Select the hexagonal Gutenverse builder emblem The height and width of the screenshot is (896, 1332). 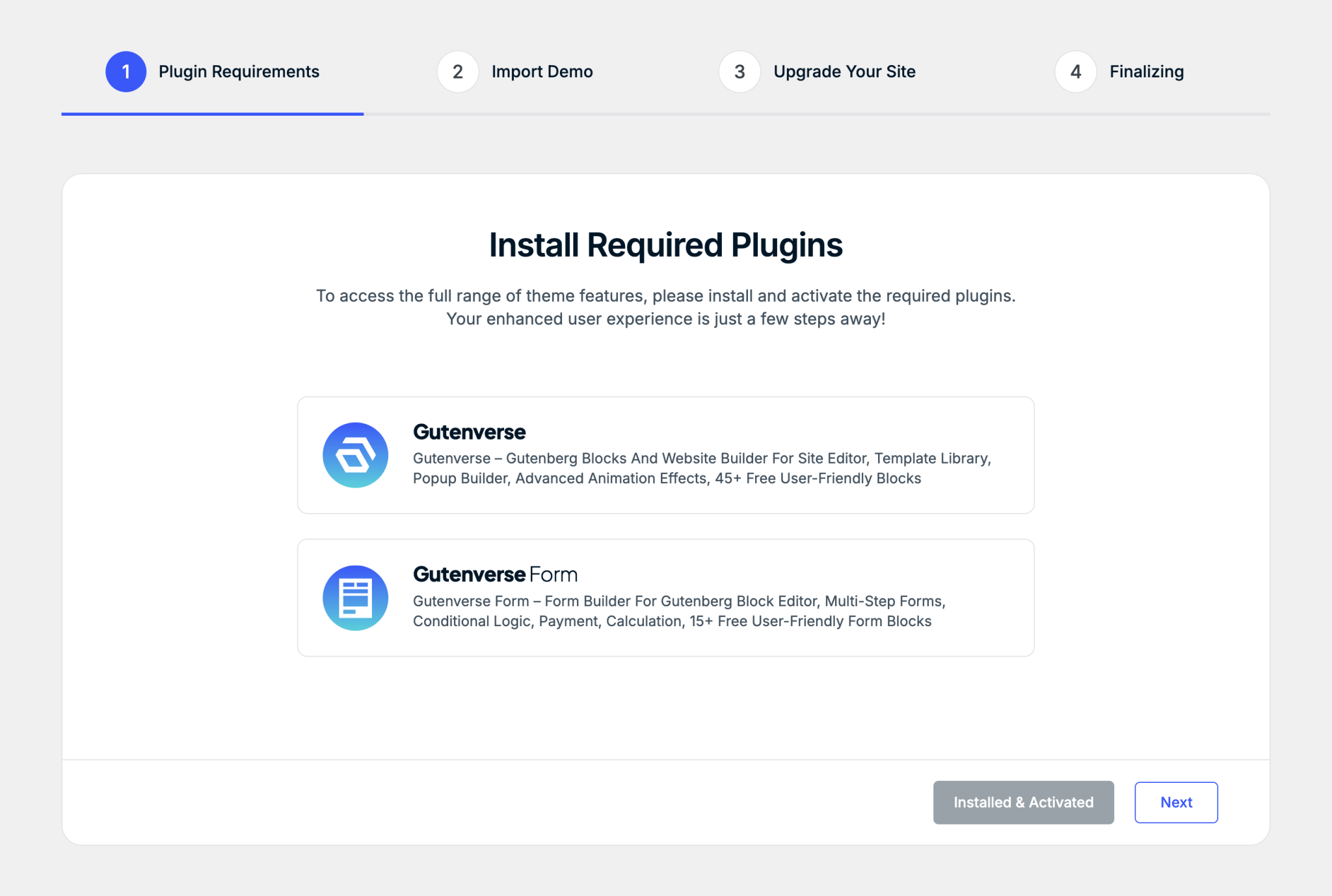[355, 455]
